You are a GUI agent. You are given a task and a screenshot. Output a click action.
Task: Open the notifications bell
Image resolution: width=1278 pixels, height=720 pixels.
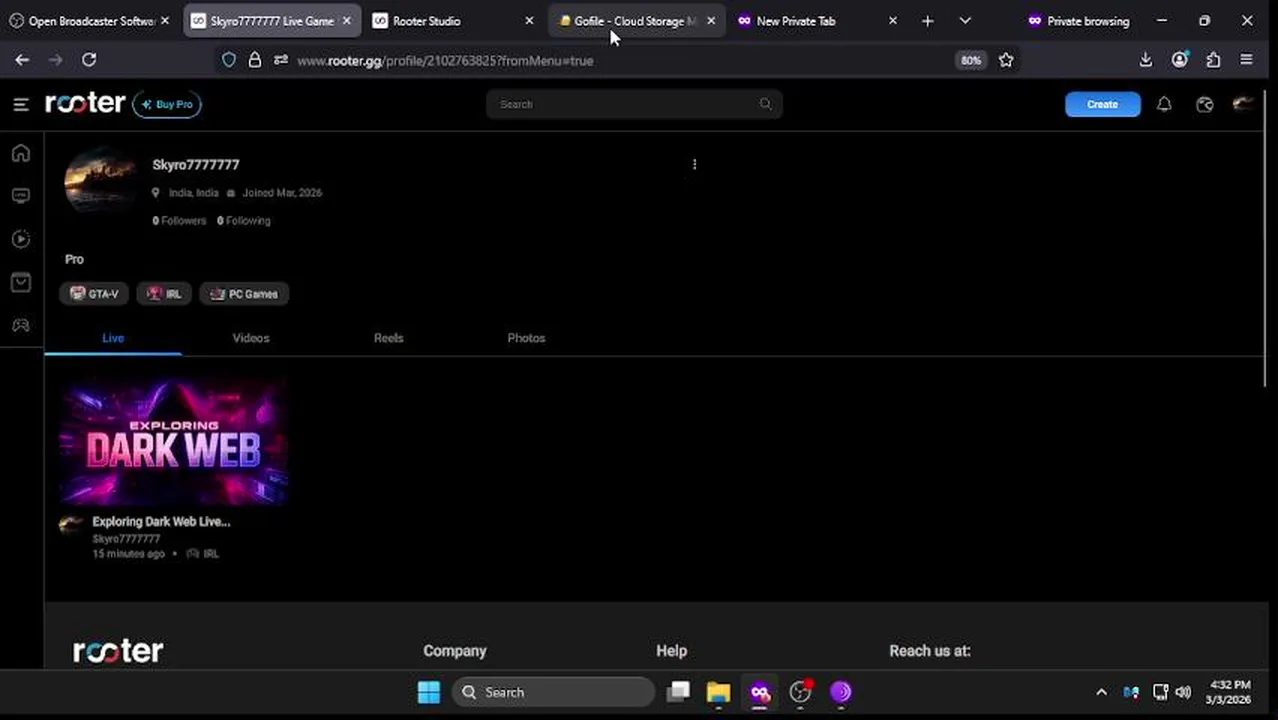click(1164, 104)
